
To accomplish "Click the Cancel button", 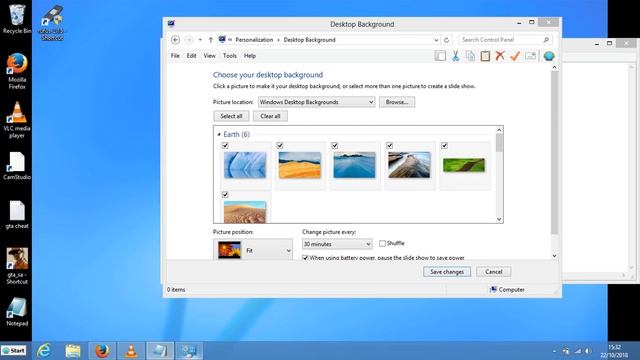I will tap(493, 272).
